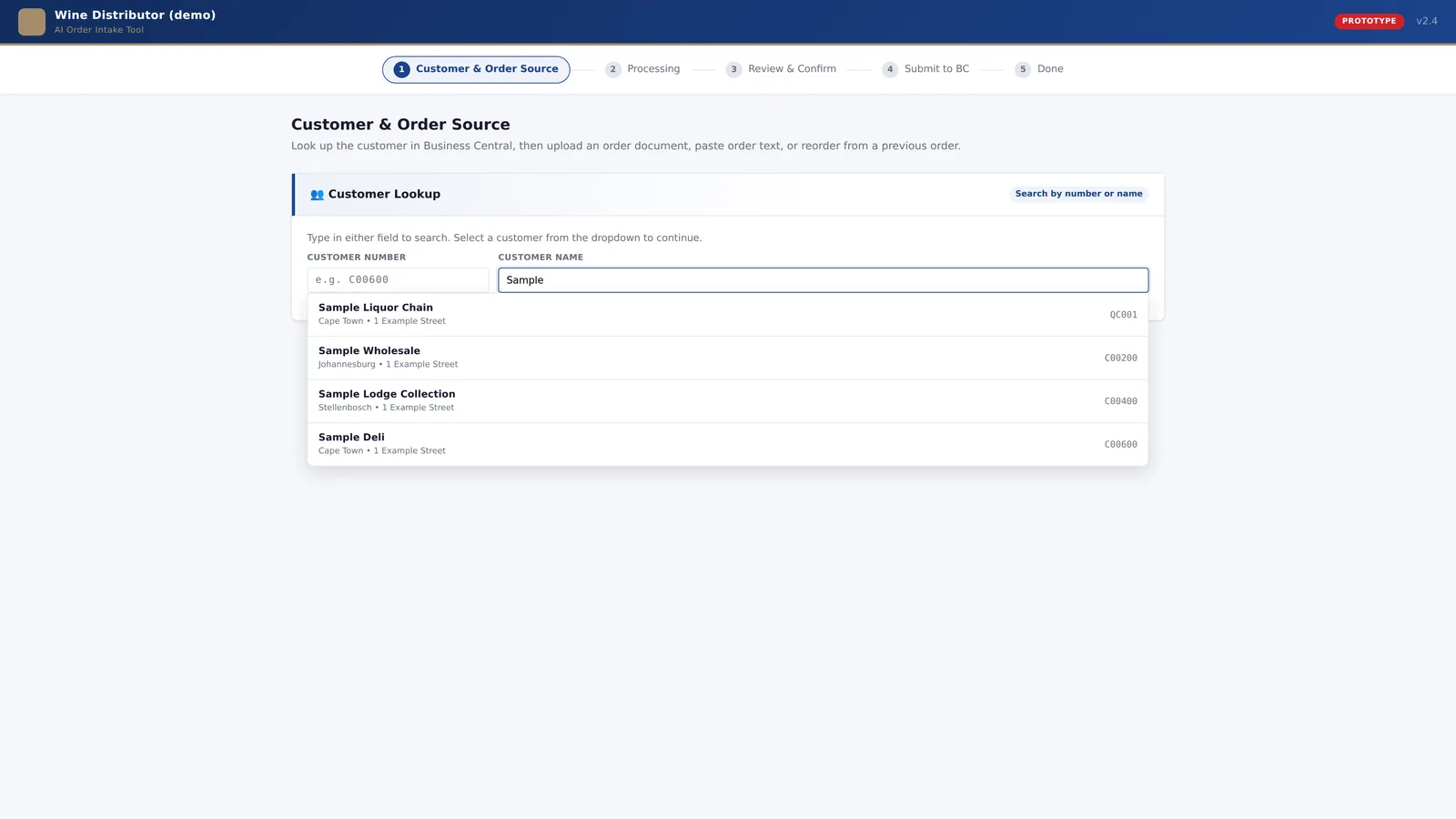Click the Wine Distributor (demo) title

[135, 15]
